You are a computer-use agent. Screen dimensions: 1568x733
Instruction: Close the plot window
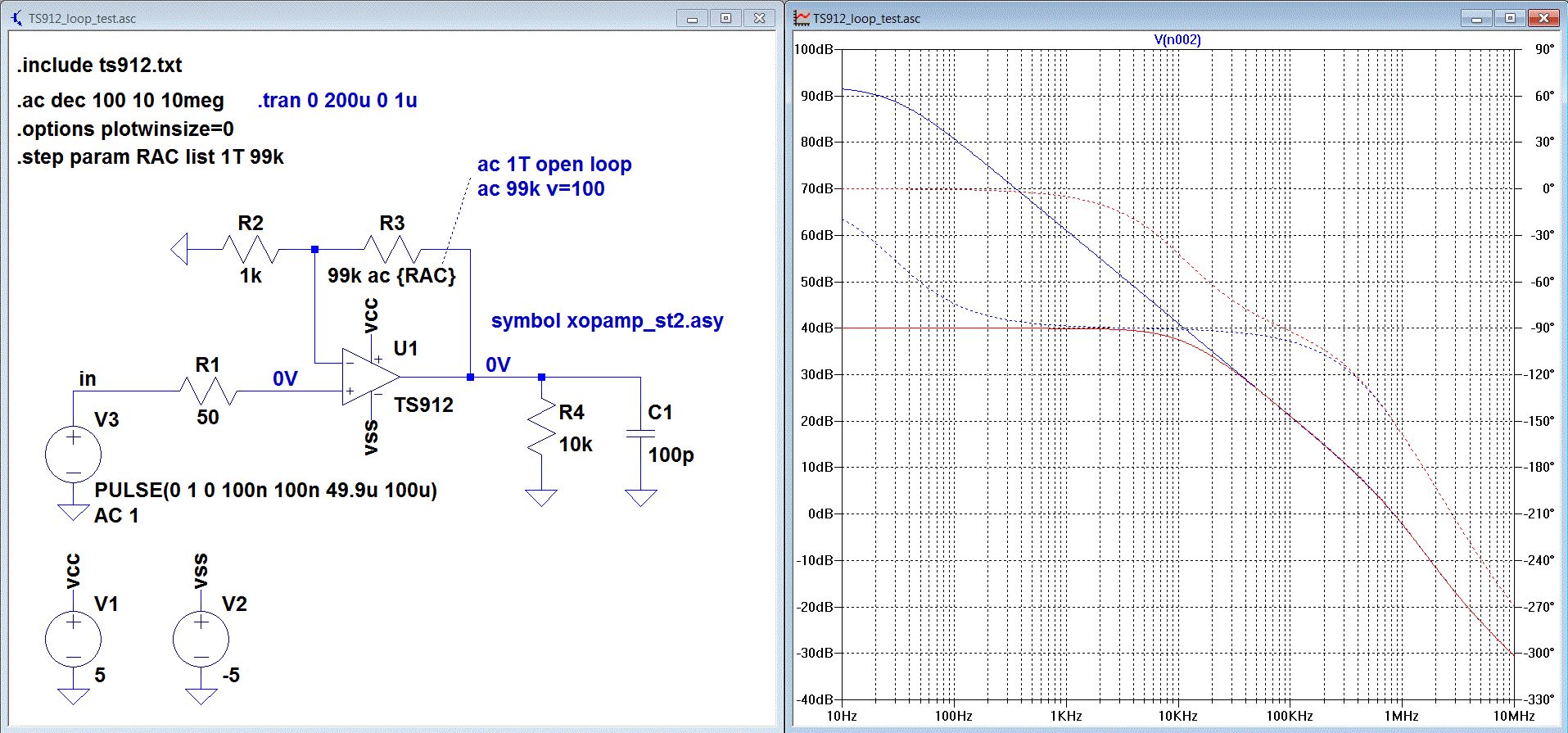click(x=1544, y=18)
